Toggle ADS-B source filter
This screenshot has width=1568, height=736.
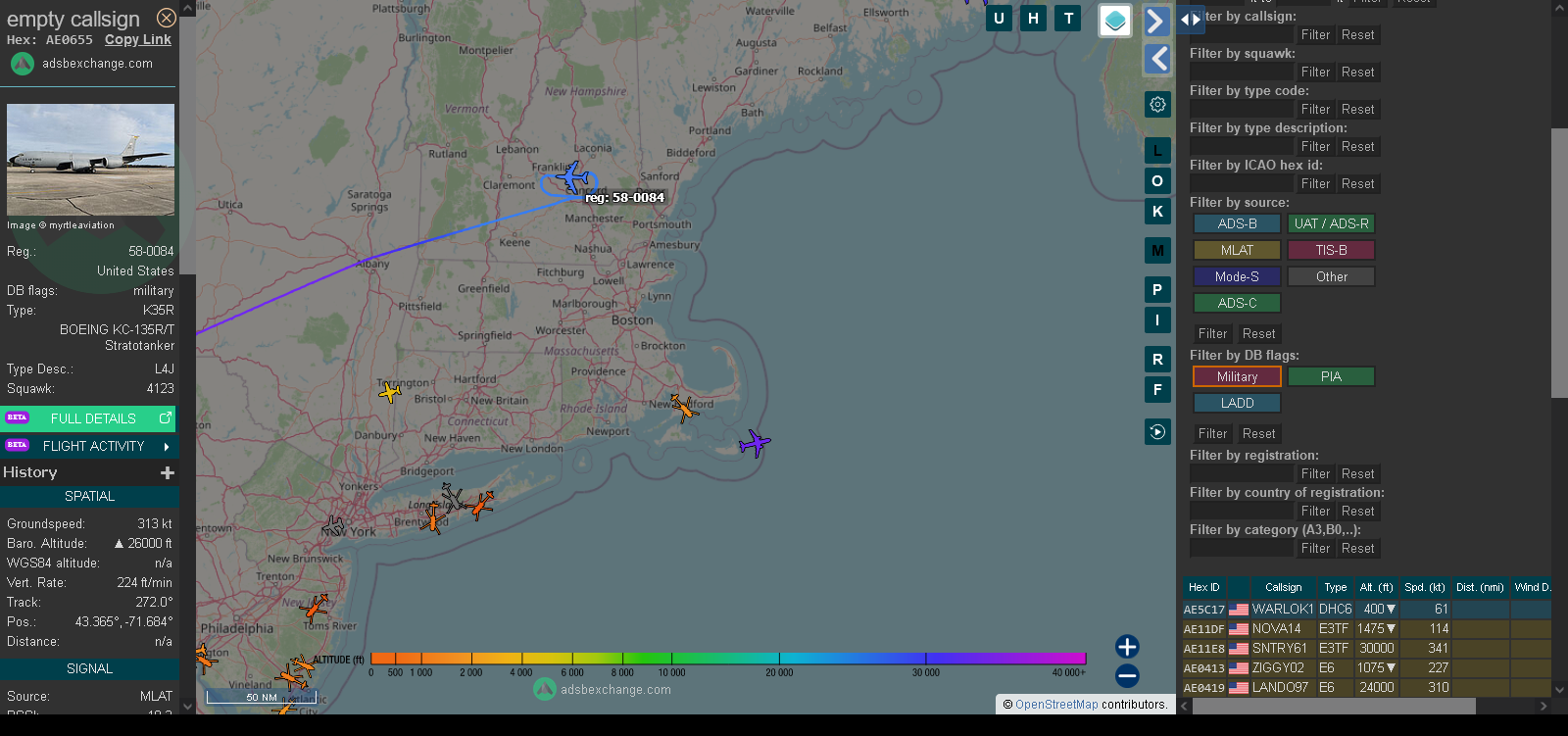pos(1237,223)
